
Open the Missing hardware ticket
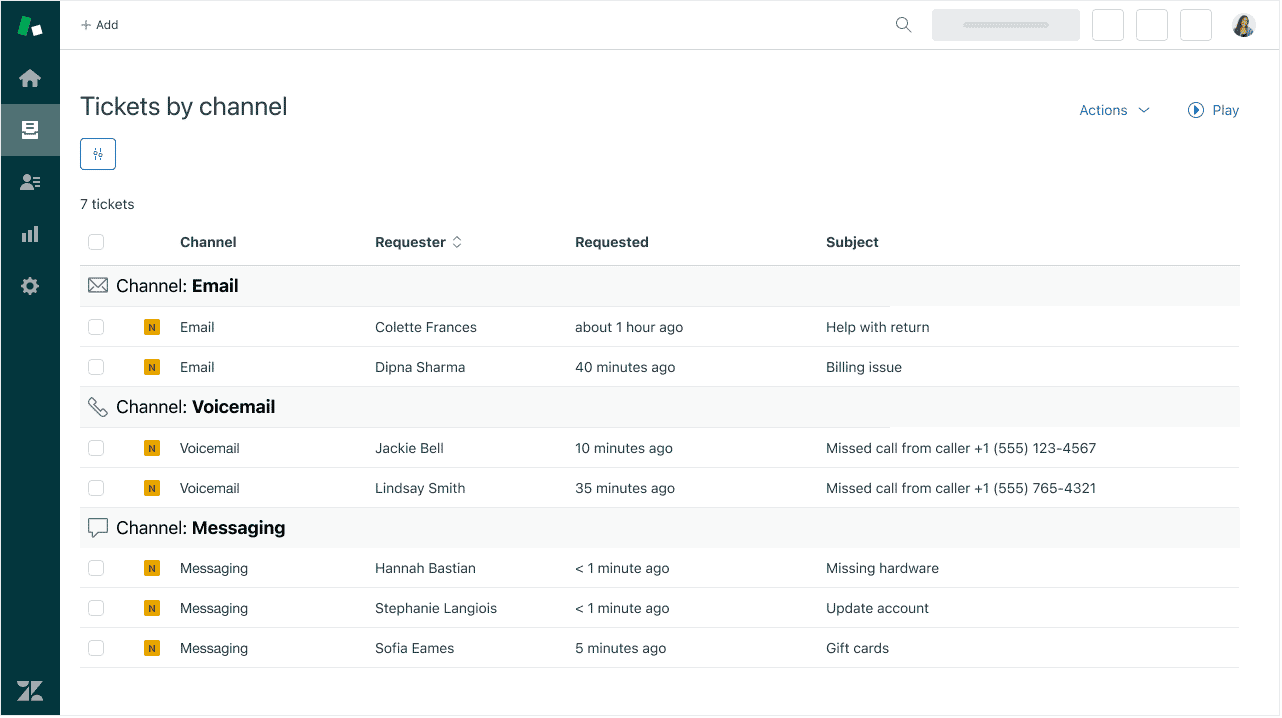pos(881,568)
